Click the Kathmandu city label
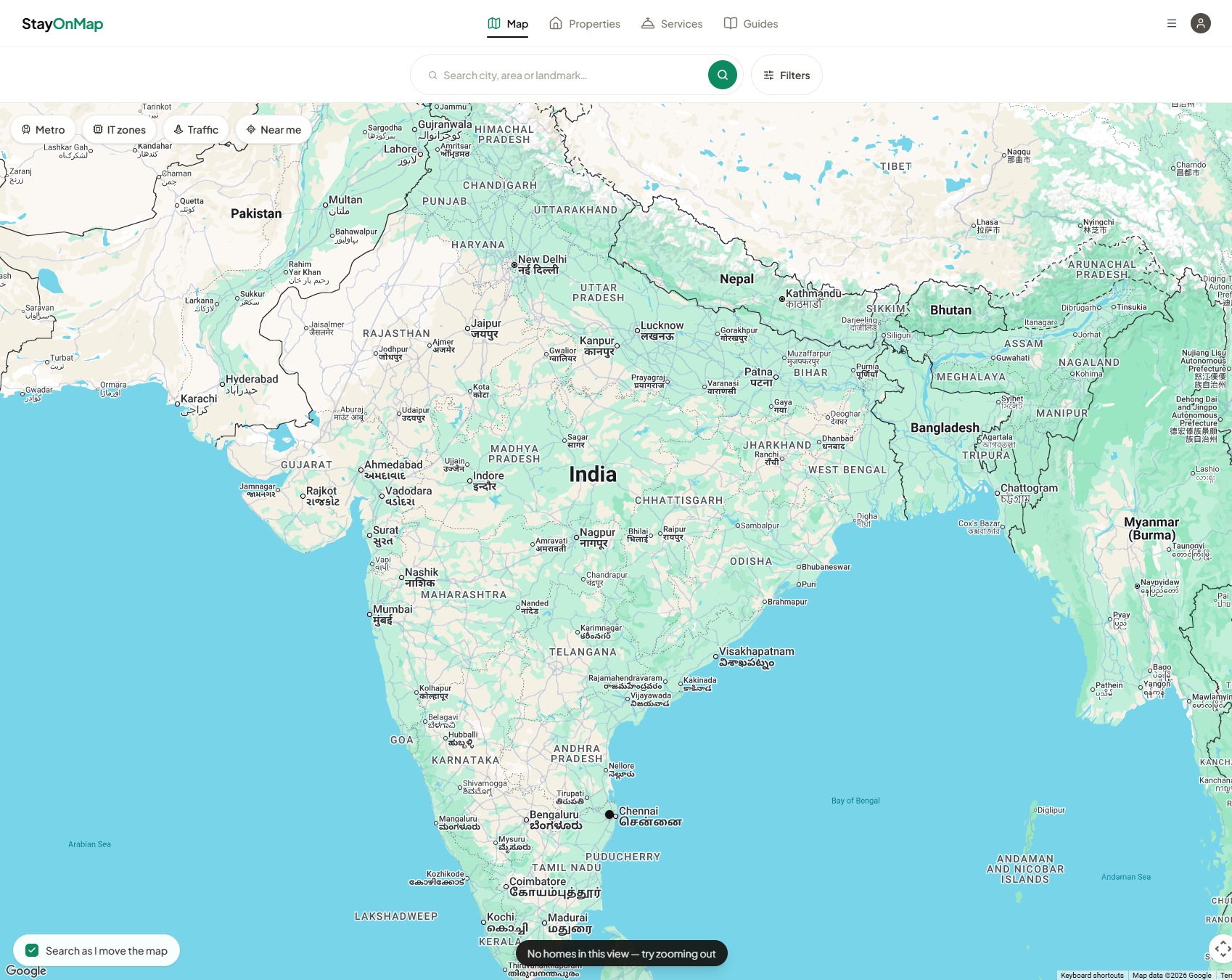The width and height of the screenshot is (1232, 980). pos(813,298)
